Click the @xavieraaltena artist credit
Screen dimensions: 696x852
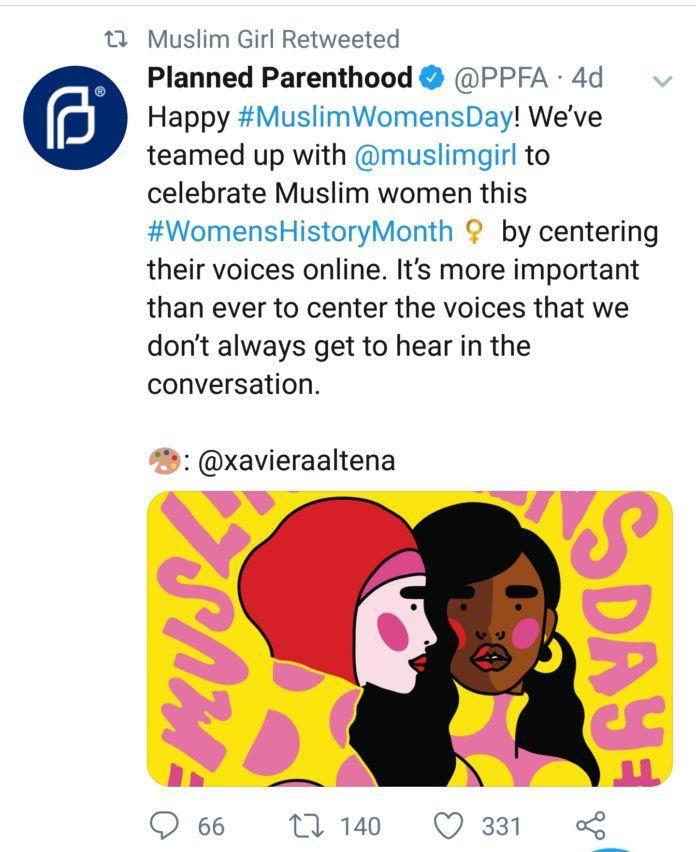297,461
